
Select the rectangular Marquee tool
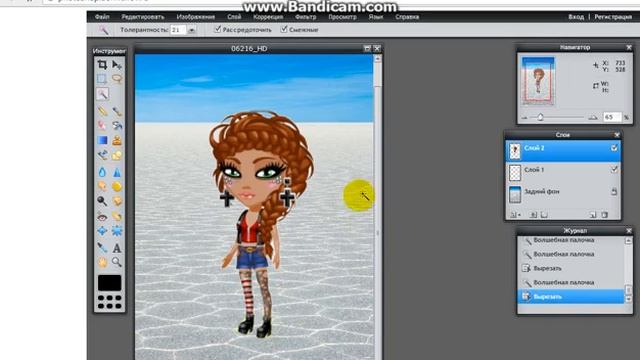pyautogui.click(x=102, y=78)
